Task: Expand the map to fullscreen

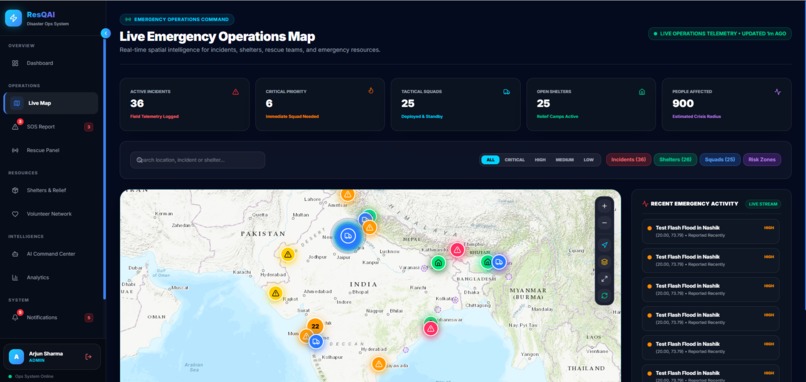Action: pos(604,279)
